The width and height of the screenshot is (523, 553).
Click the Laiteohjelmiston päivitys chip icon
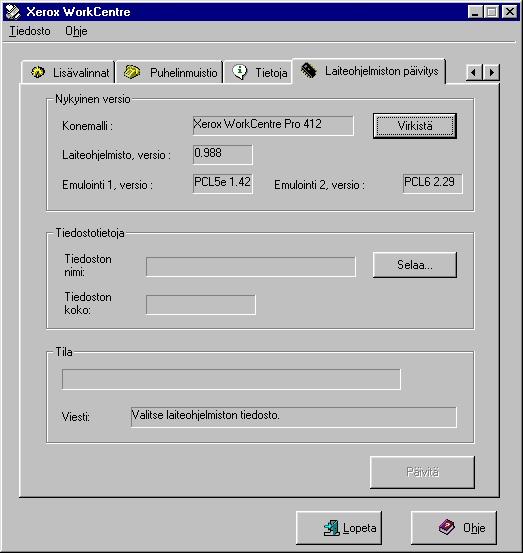(x=309, y=71)
